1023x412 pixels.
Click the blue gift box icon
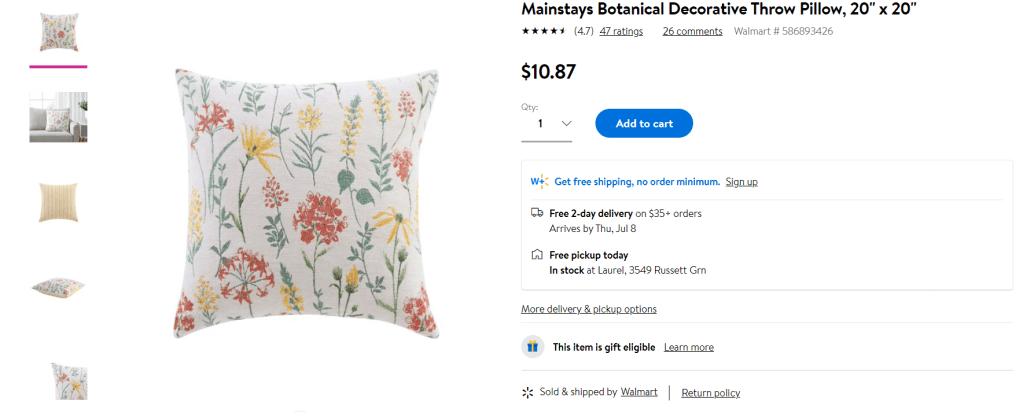pyautogui.click(x=533, y=347)
